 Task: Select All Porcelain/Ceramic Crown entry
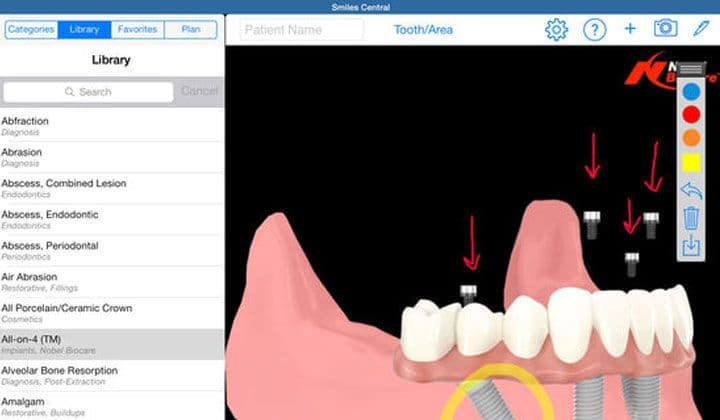click(112, 313)
